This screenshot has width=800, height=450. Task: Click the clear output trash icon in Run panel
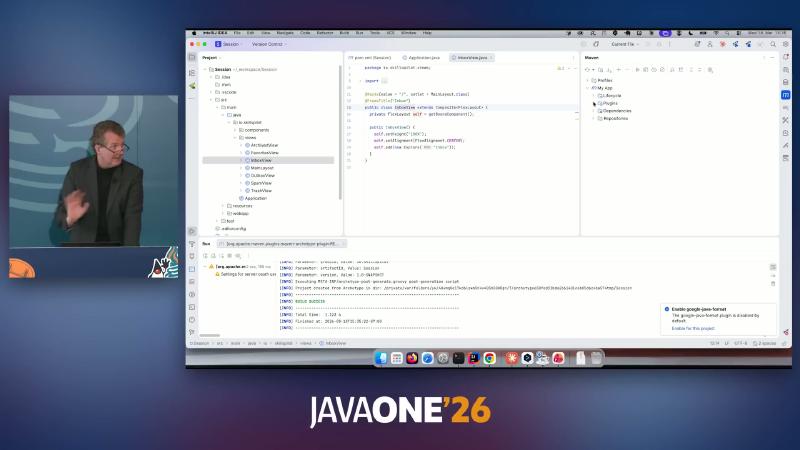(773, 284)
